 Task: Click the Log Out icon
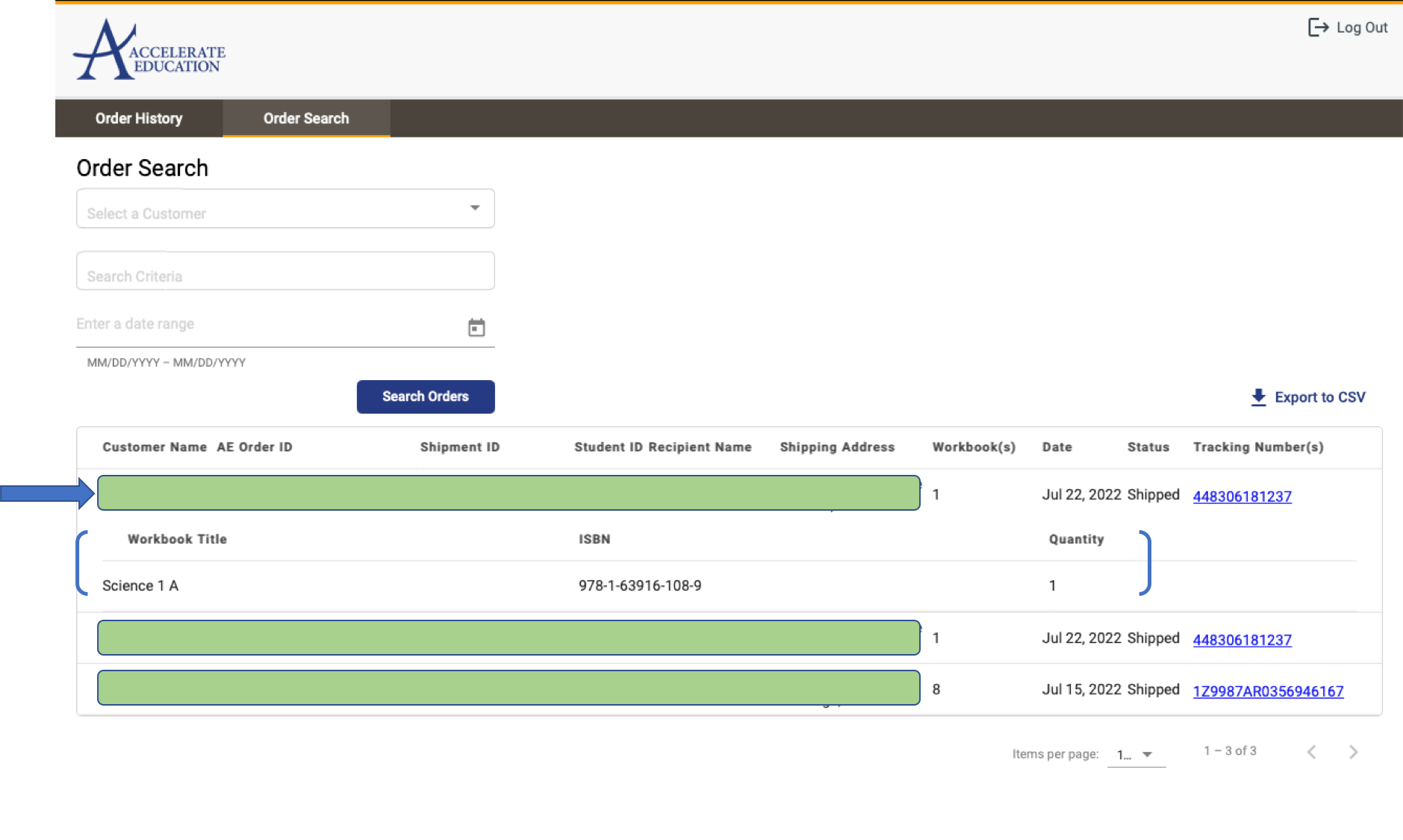1318,28
